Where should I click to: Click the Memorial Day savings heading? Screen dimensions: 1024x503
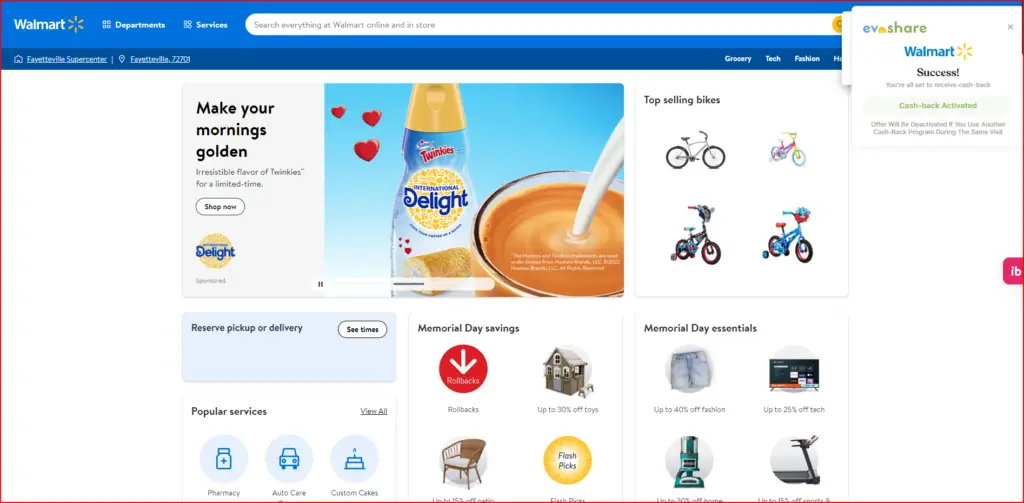[x=468, y=328]
